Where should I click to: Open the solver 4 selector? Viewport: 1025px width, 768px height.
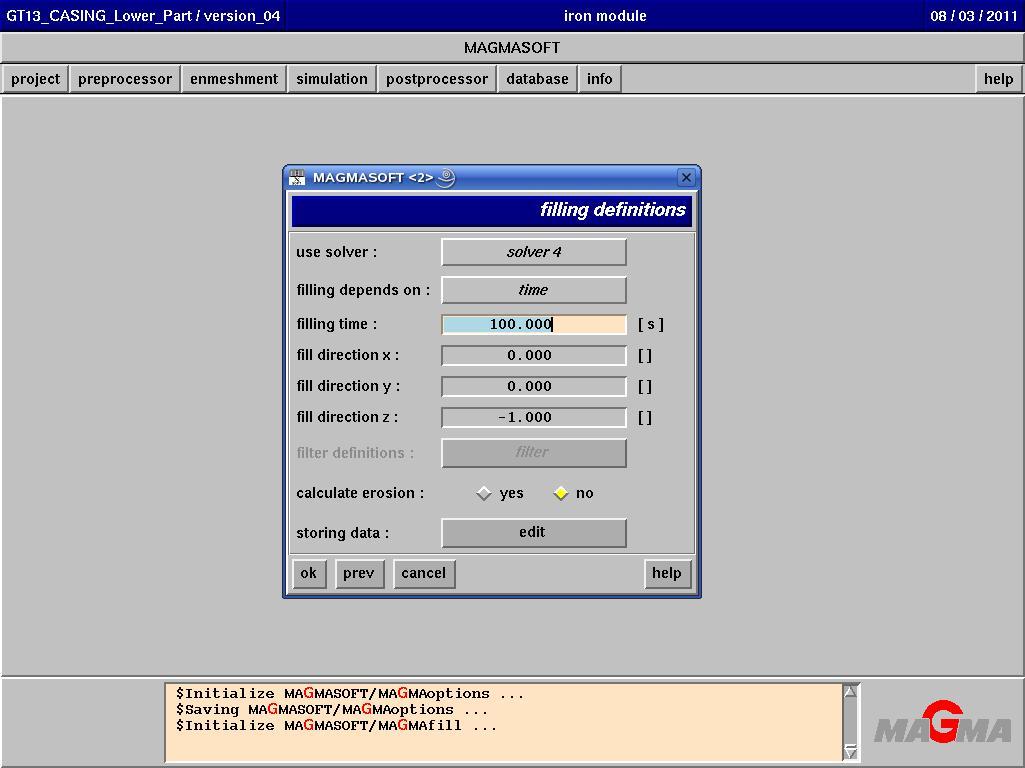[x=534, y=252]
